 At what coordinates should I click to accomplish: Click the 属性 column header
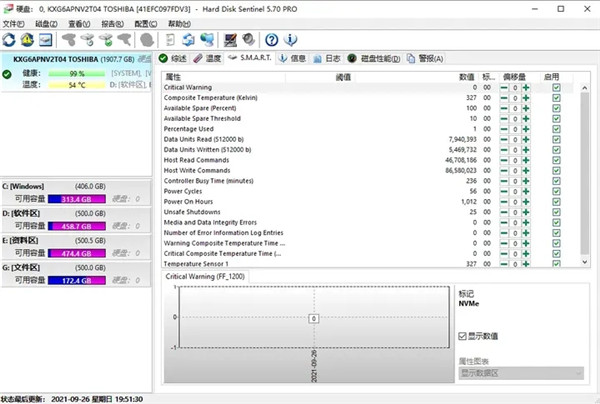[223, 77]
